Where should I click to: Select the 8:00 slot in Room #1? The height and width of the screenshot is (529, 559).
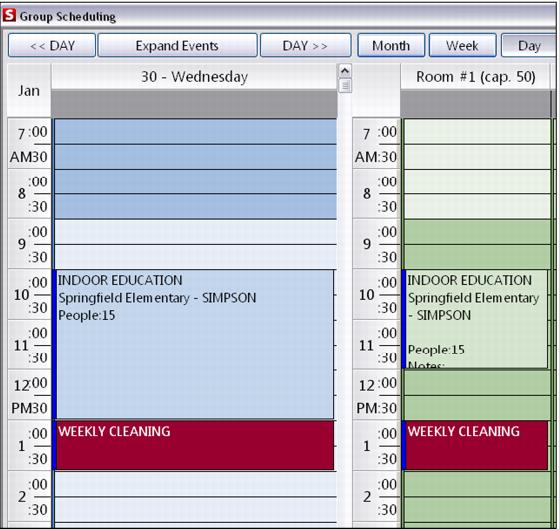tap(477, 182)
